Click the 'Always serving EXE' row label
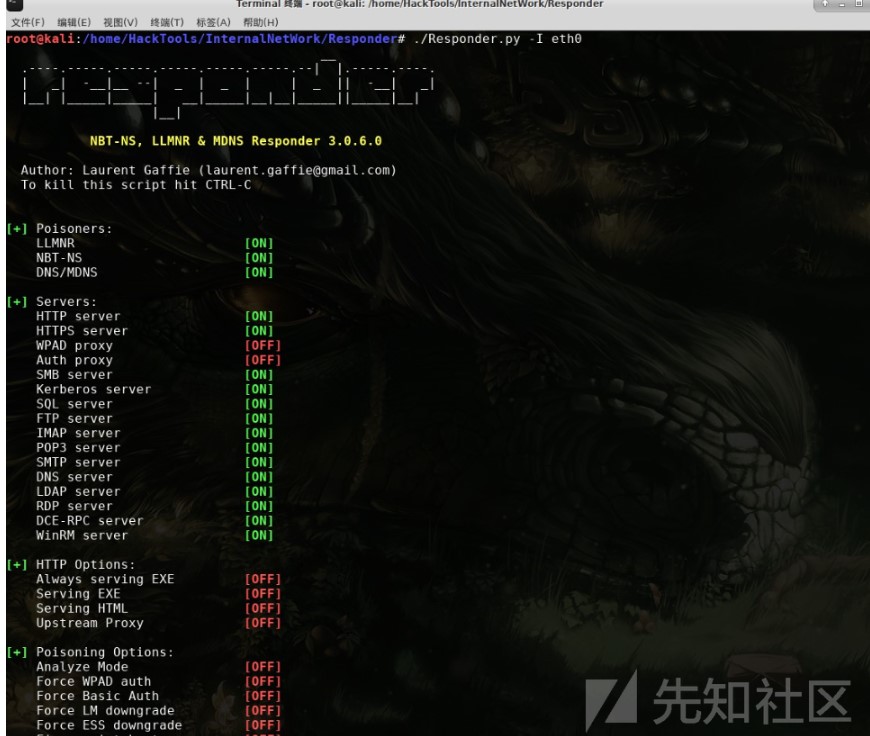The image size is (870, 736). tap(105, 579)
